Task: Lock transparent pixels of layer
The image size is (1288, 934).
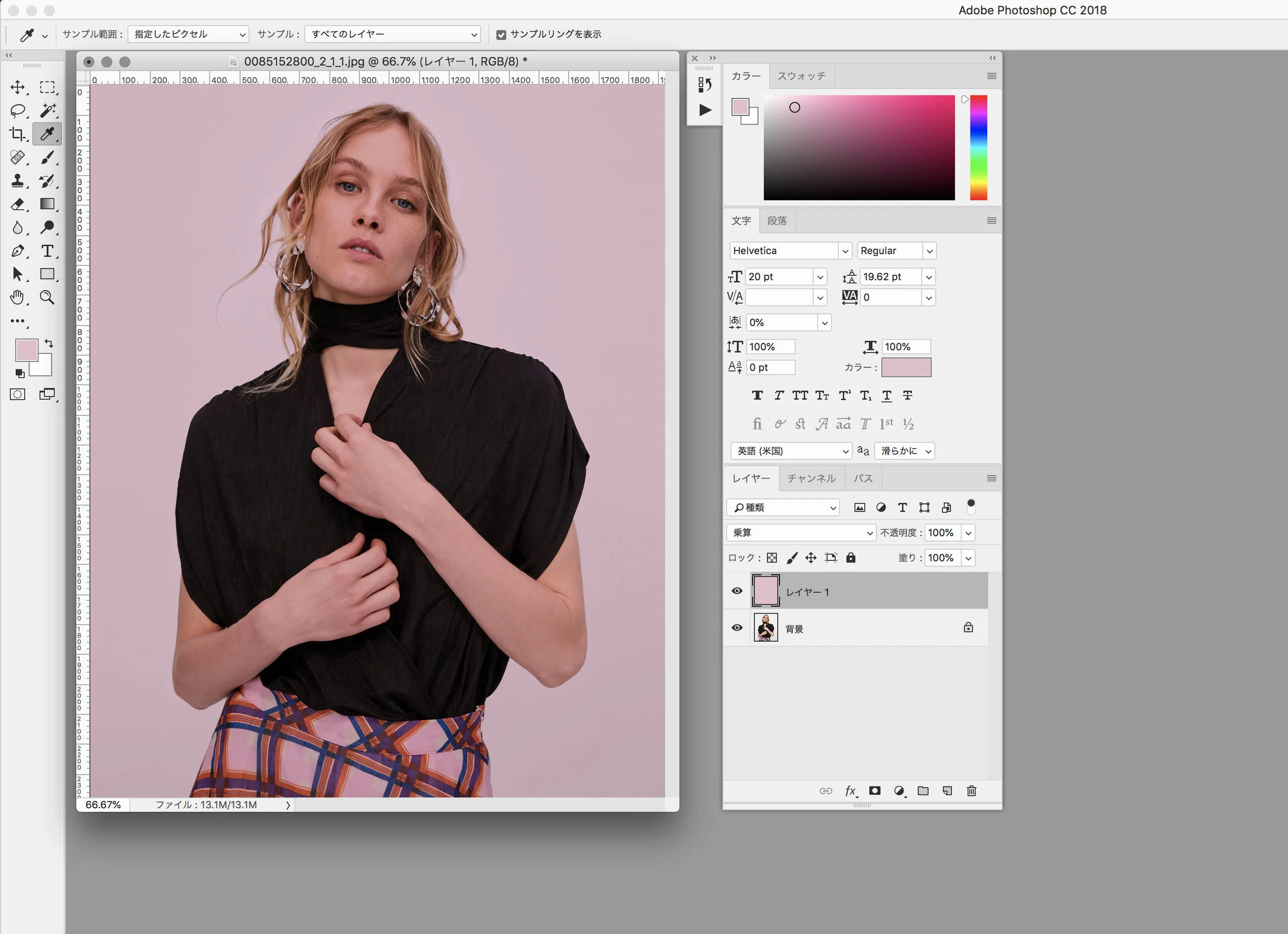Action: [x=772, y=558]
